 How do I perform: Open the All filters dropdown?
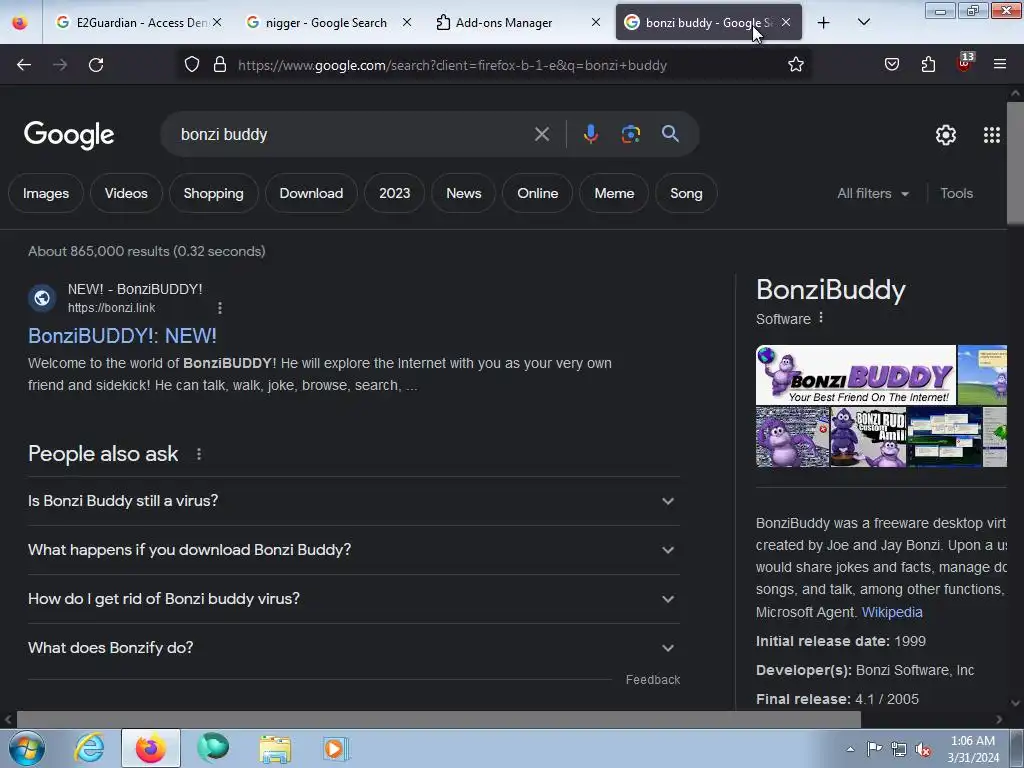[872, 193]
